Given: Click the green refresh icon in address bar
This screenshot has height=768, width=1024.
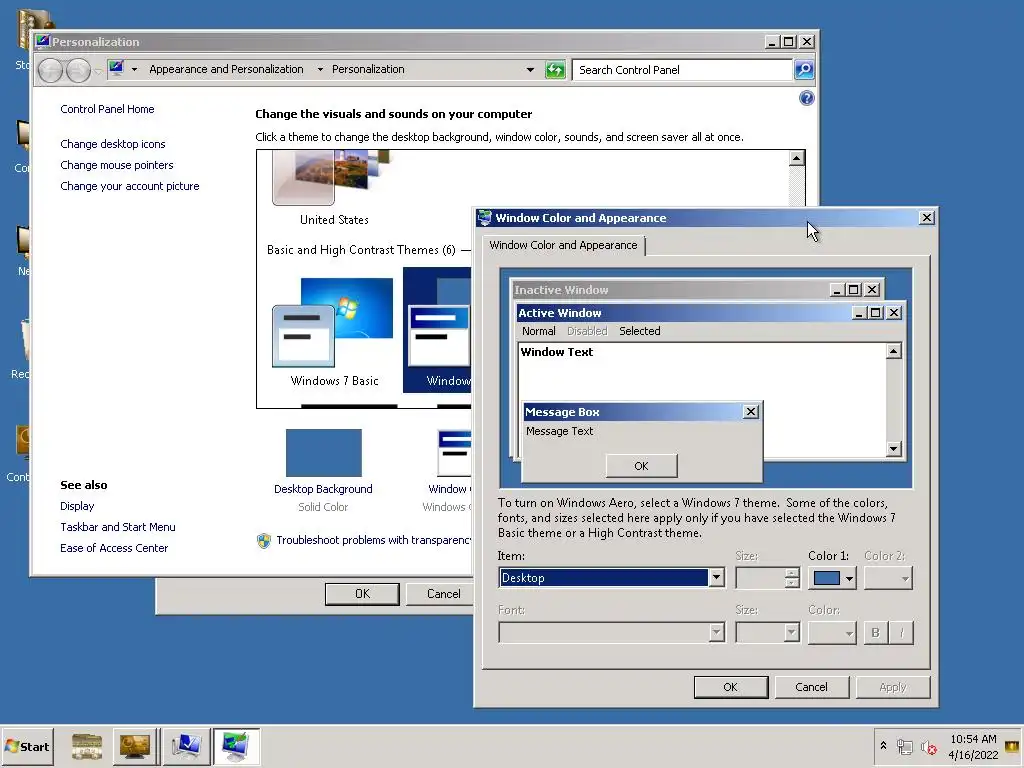Looking at the screenshot, I should [x=555, y=69].
